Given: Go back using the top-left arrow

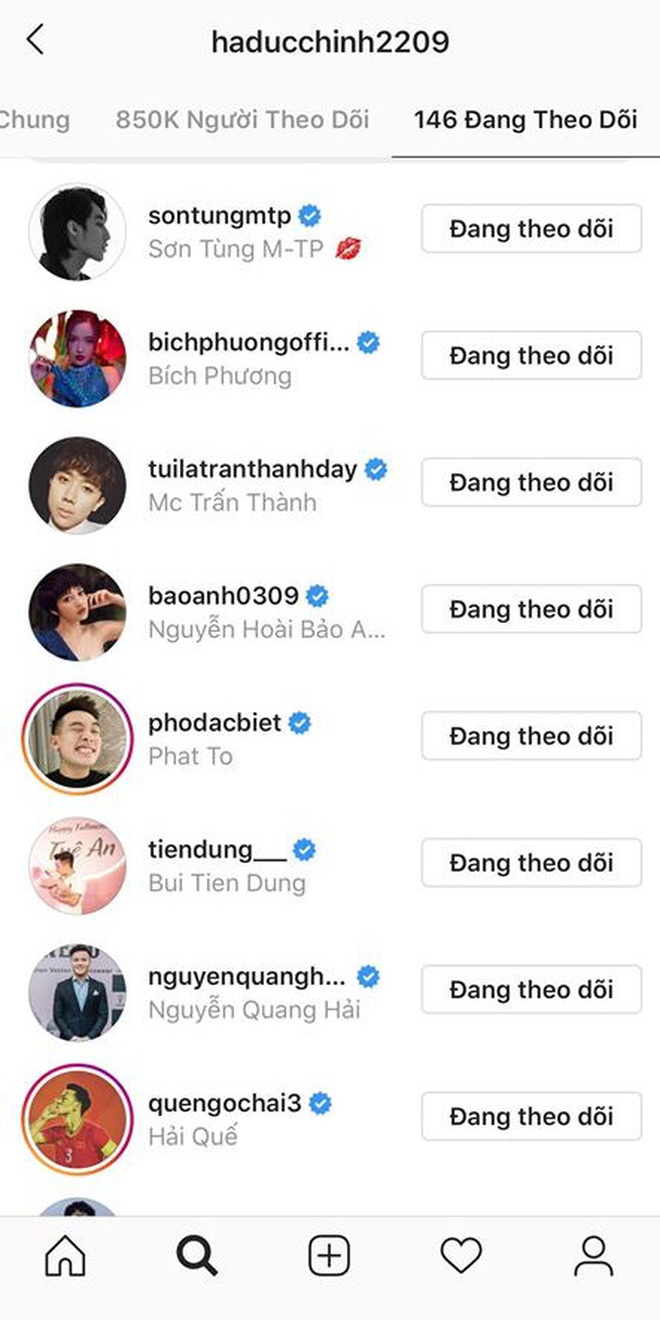Looking at the screenshot, I should 36,40.
